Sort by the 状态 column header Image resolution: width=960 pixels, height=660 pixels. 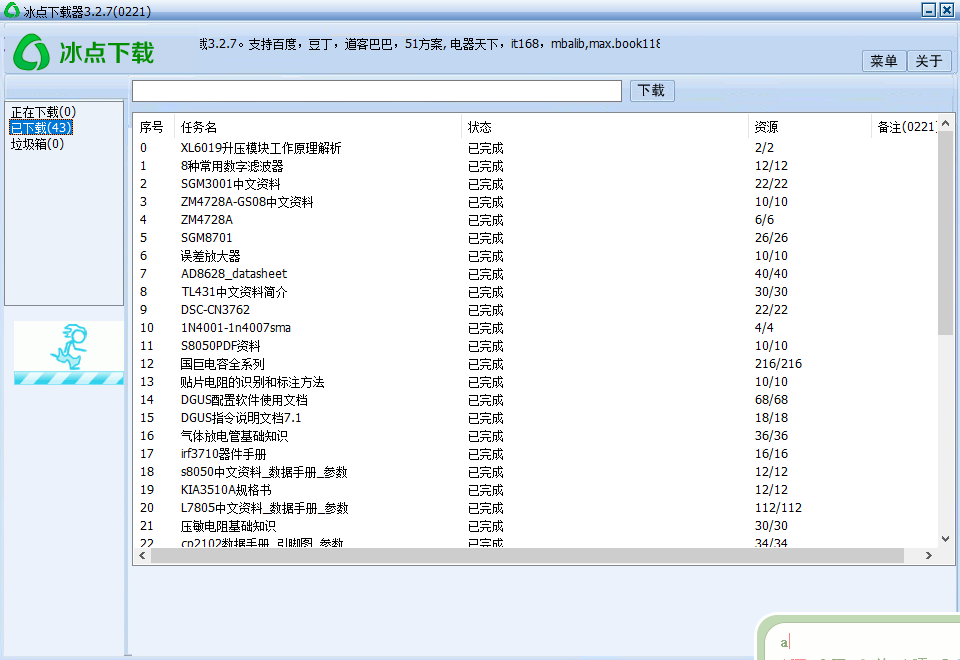click(x=605, y=127)
